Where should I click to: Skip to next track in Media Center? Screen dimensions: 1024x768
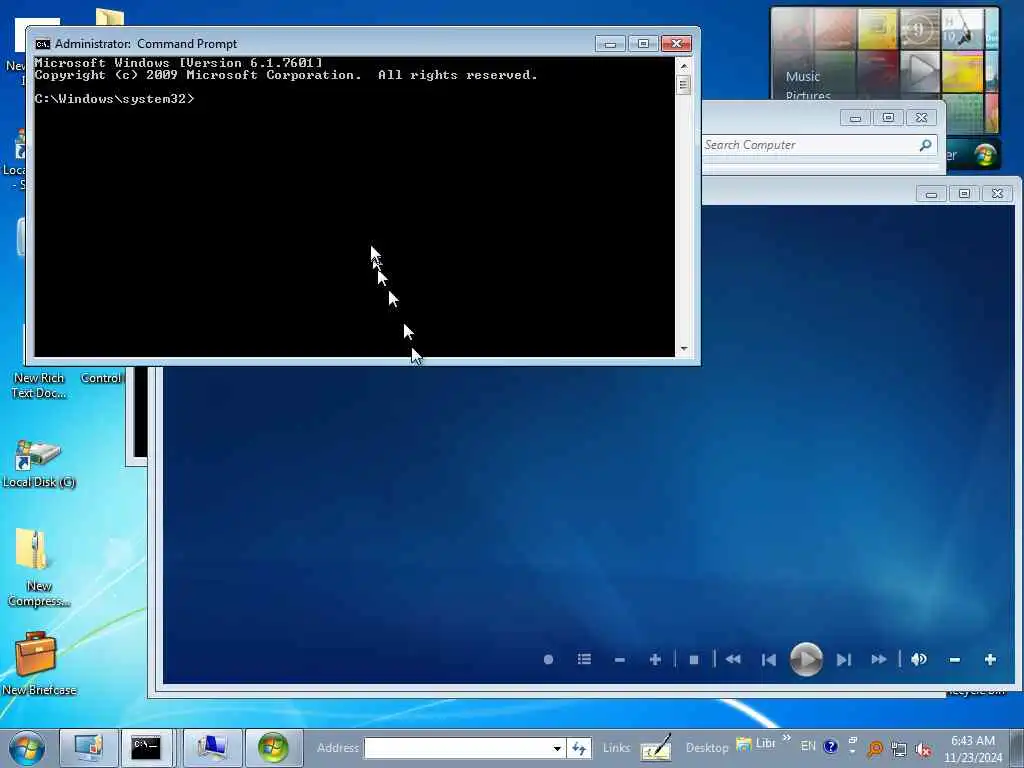[x=843, y=660]
